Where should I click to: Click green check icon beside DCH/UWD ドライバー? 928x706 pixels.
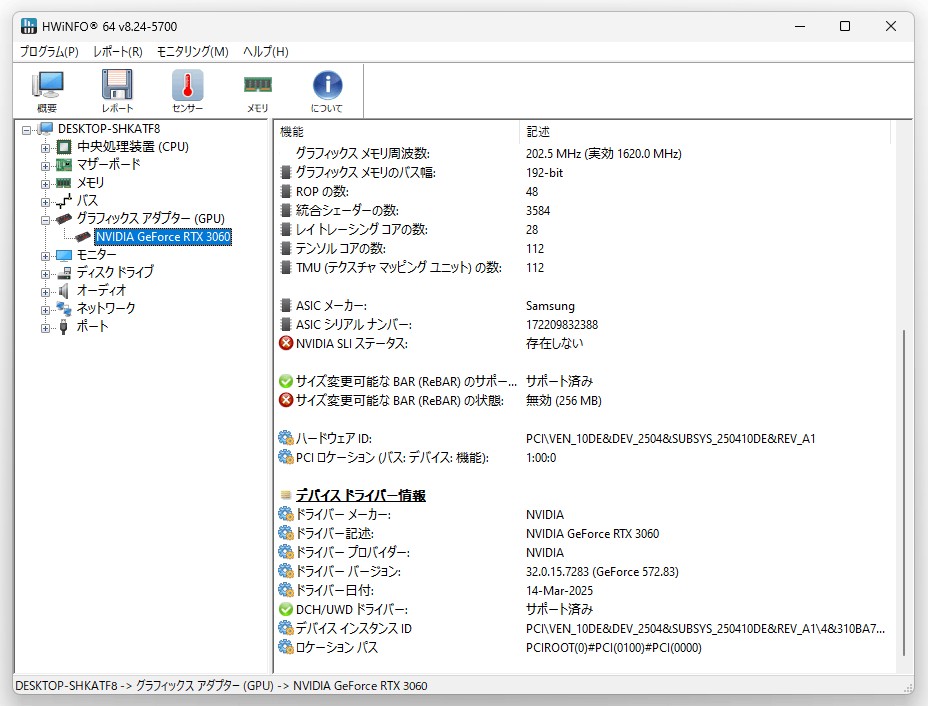(x=286, y=609)
